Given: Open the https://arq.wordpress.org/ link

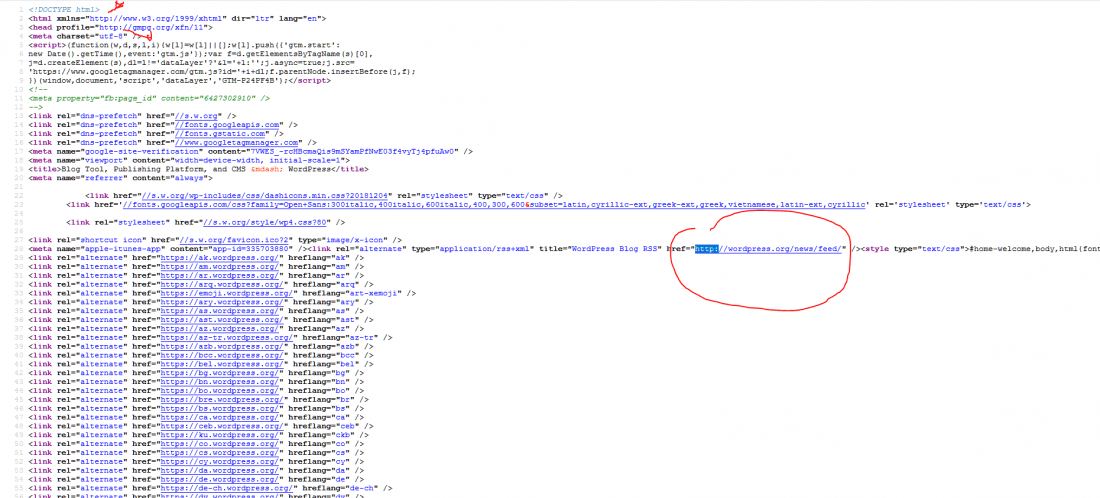Looking at the screenshot, I should coord(223,285).
